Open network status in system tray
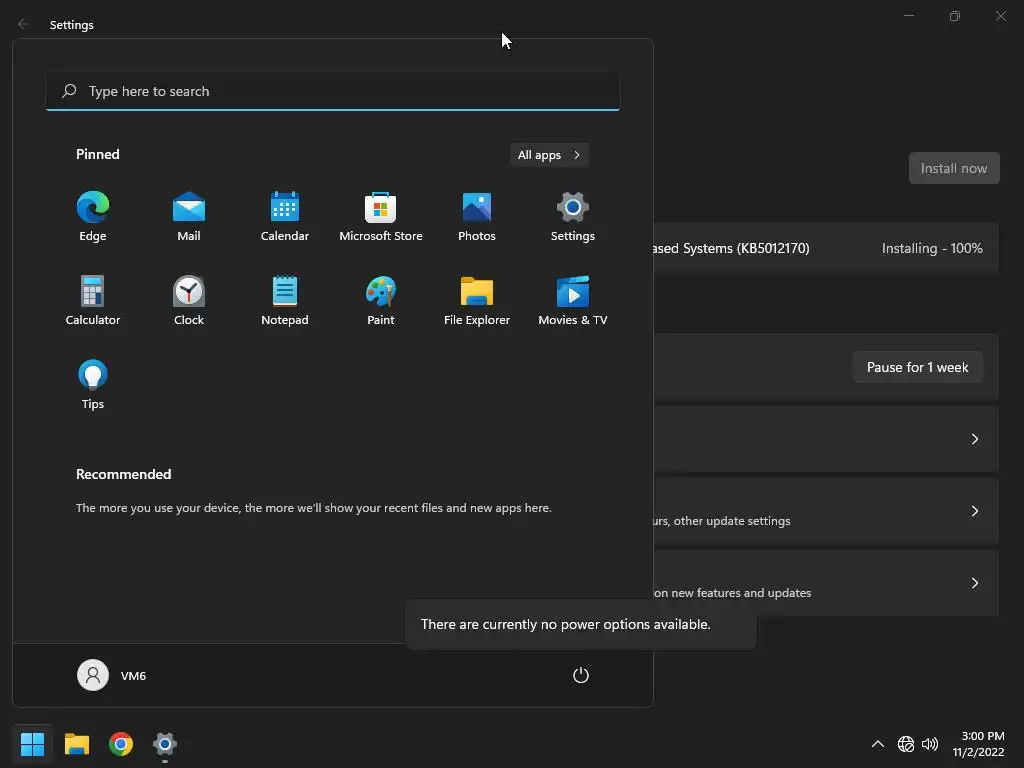The height and width of the screenshot is (768, 1024). point(906,744)
